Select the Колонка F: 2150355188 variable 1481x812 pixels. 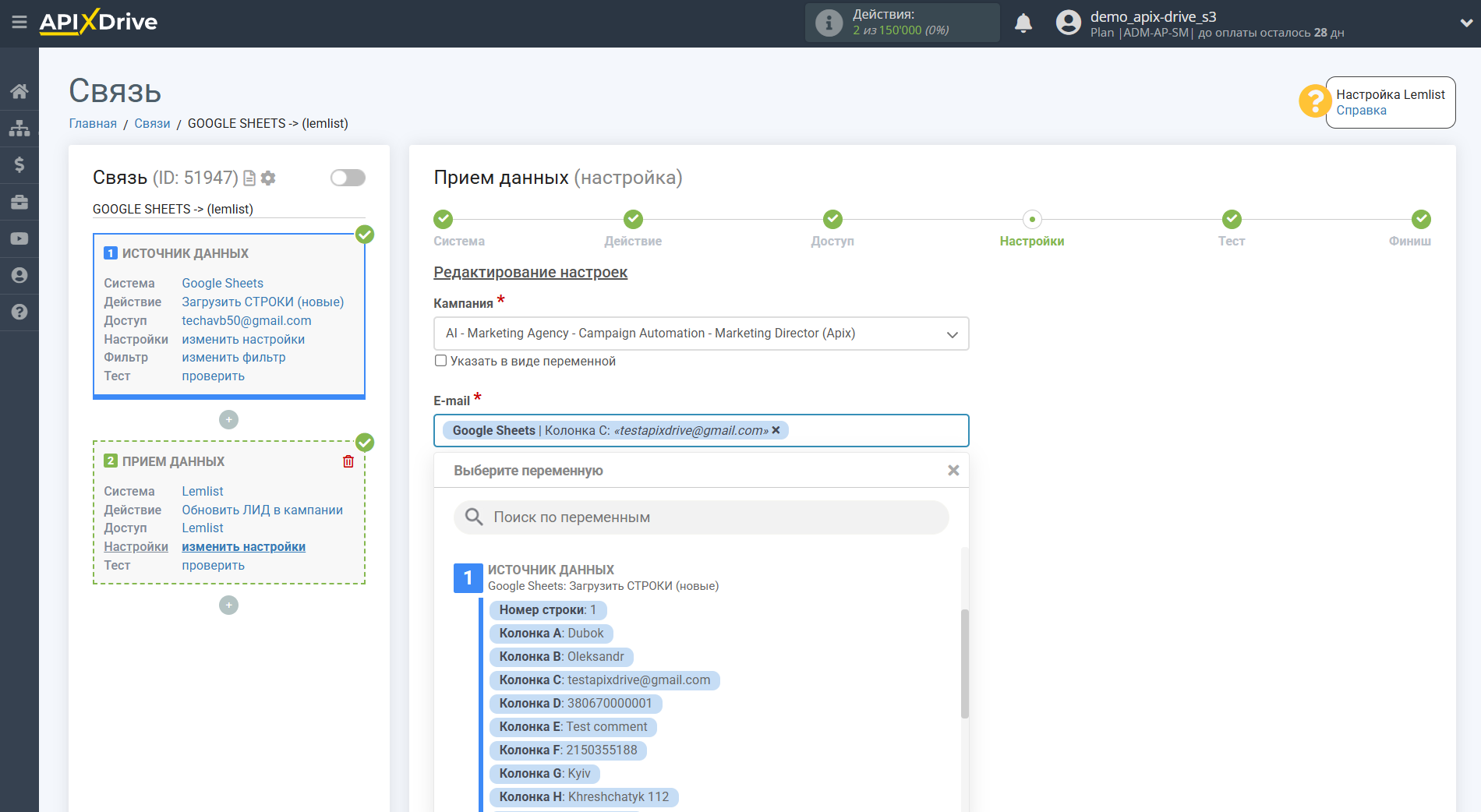pos(568,750)
